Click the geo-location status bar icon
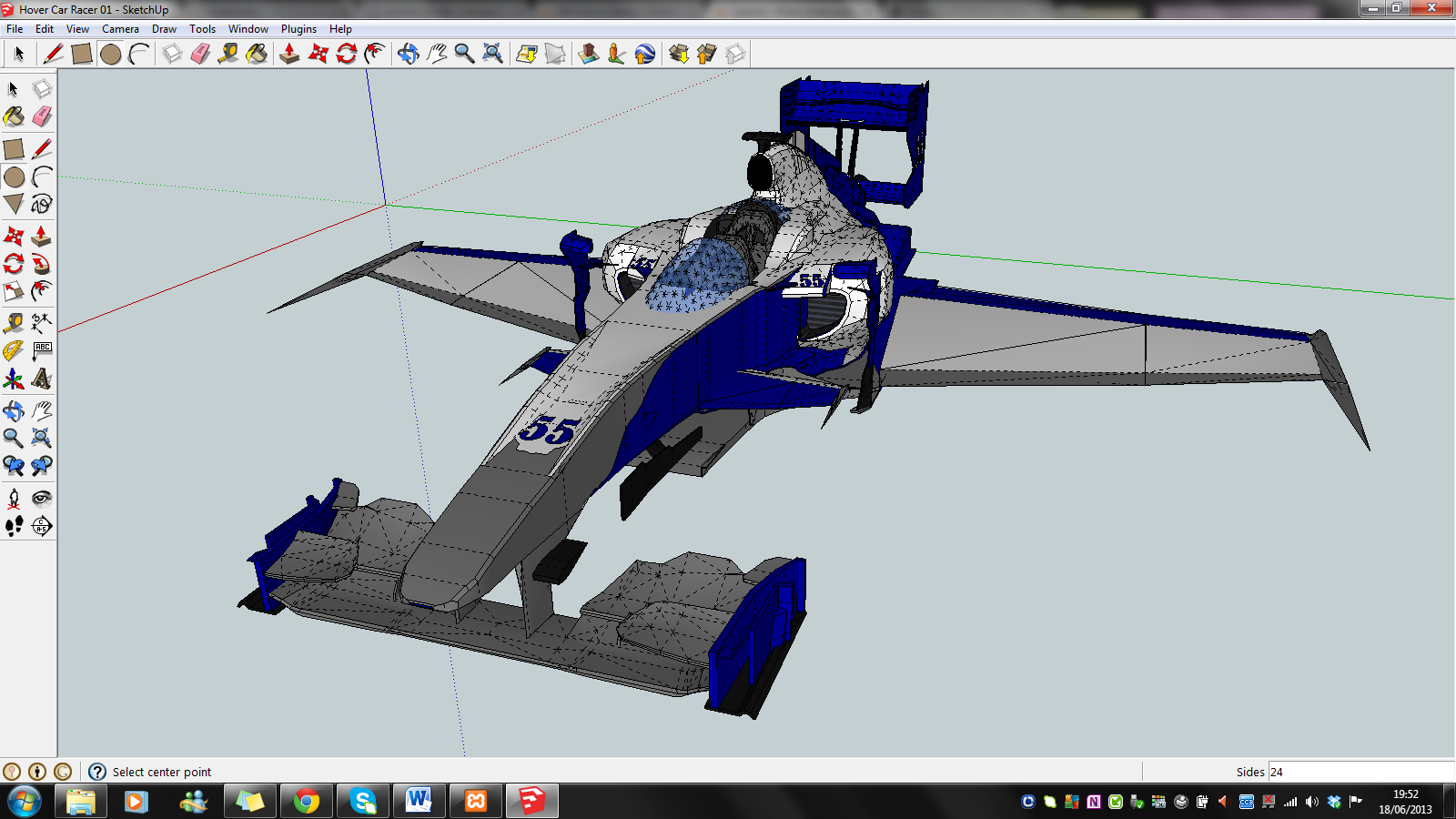The width and height of the screenshot is (1456, 819). [12, 772]
